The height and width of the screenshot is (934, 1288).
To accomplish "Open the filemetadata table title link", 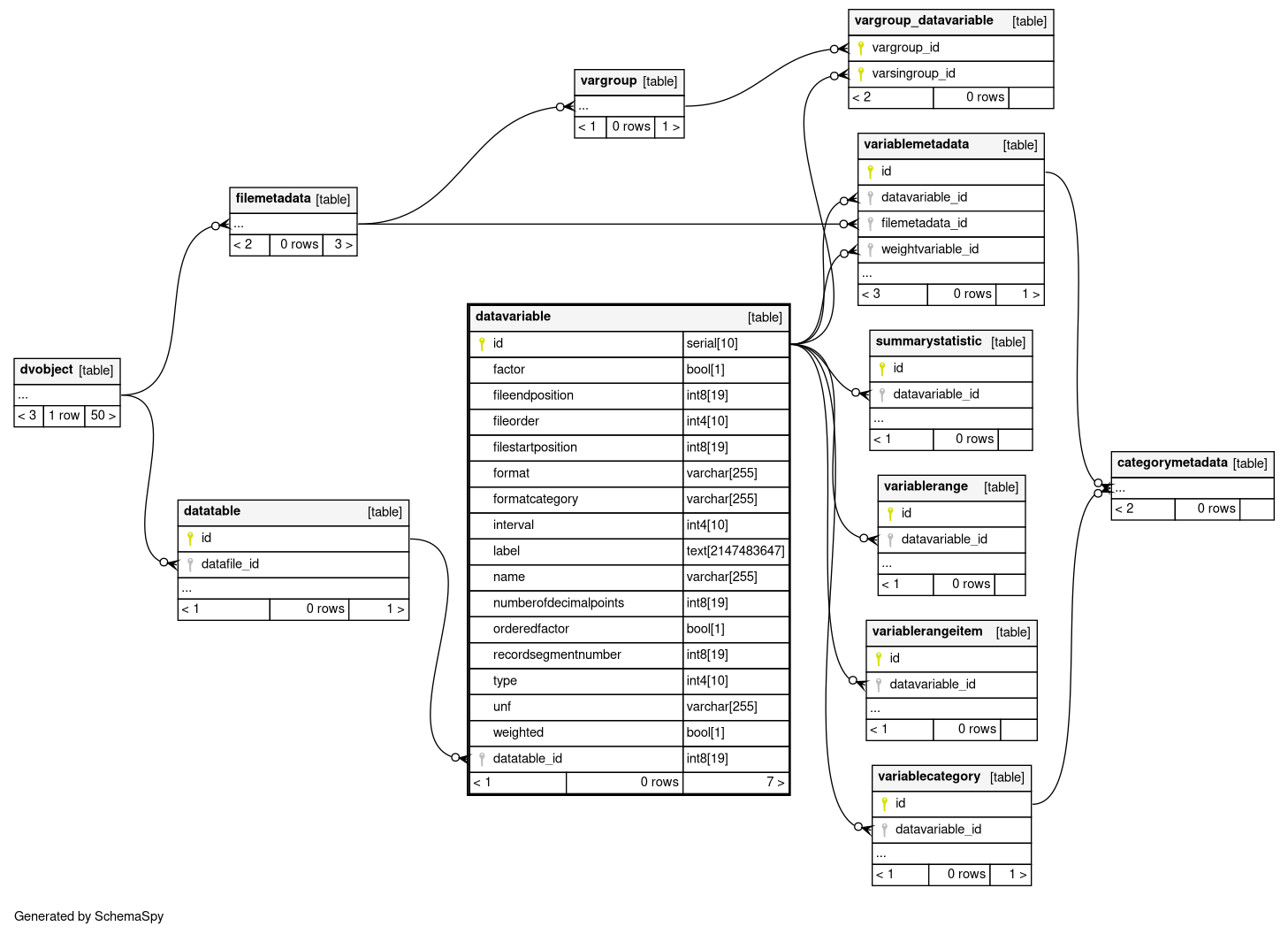I will (273, 199).
